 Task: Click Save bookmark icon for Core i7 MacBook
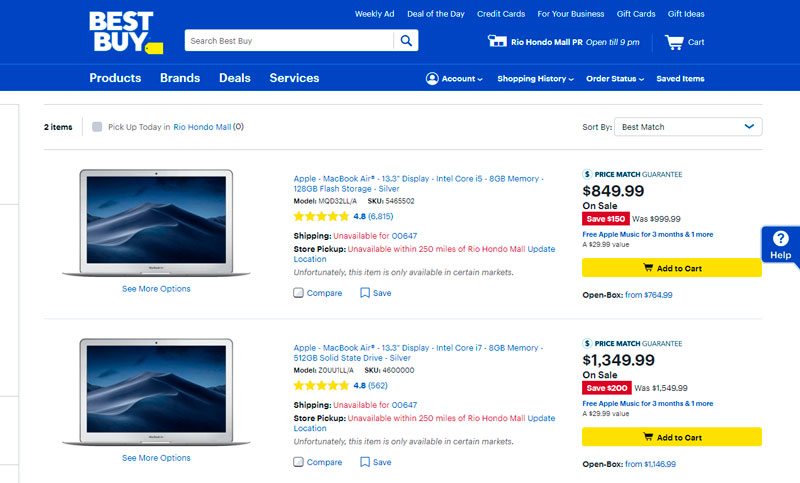point(365,462)
